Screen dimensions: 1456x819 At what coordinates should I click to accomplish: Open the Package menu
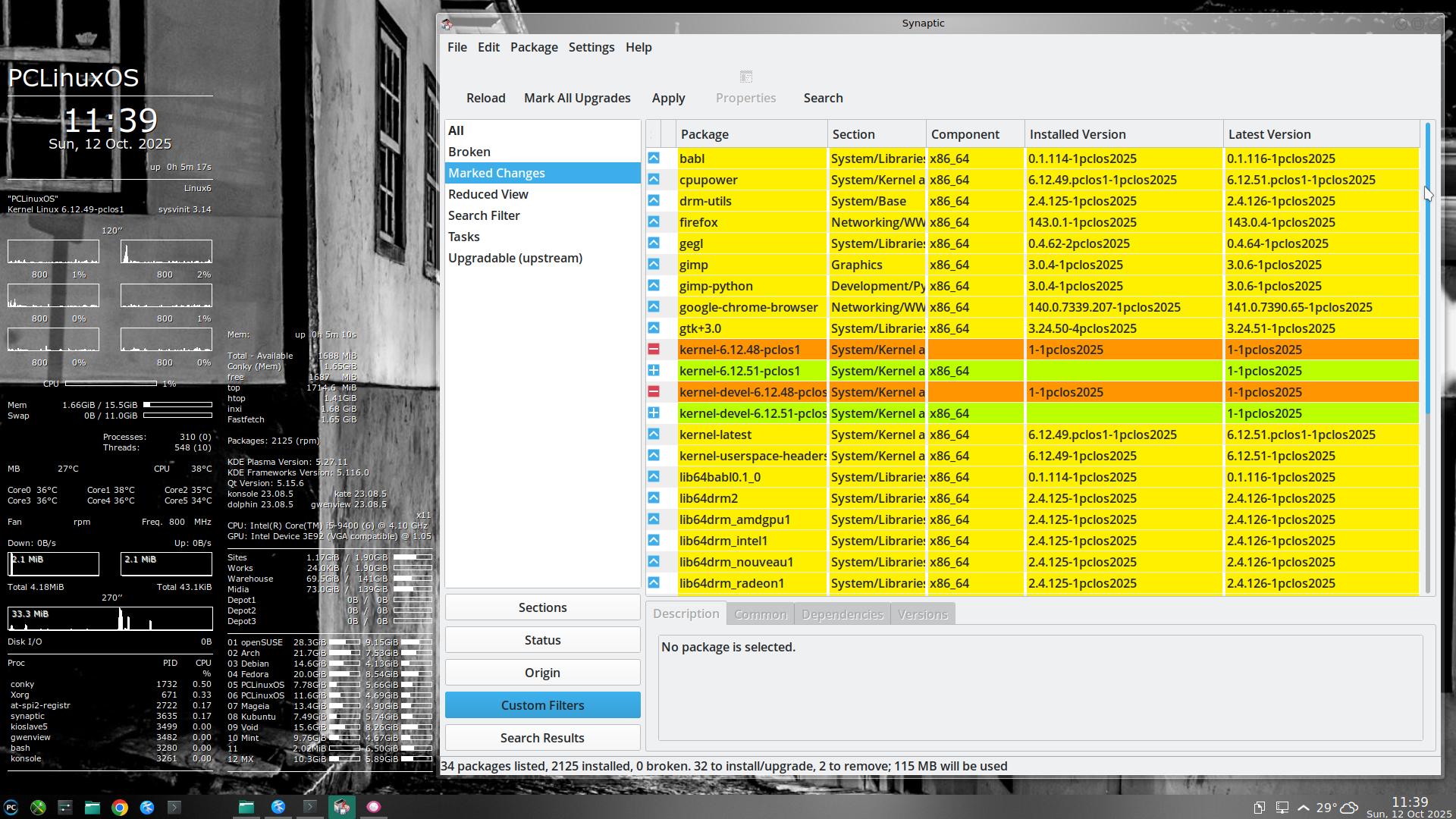point(533,47)
